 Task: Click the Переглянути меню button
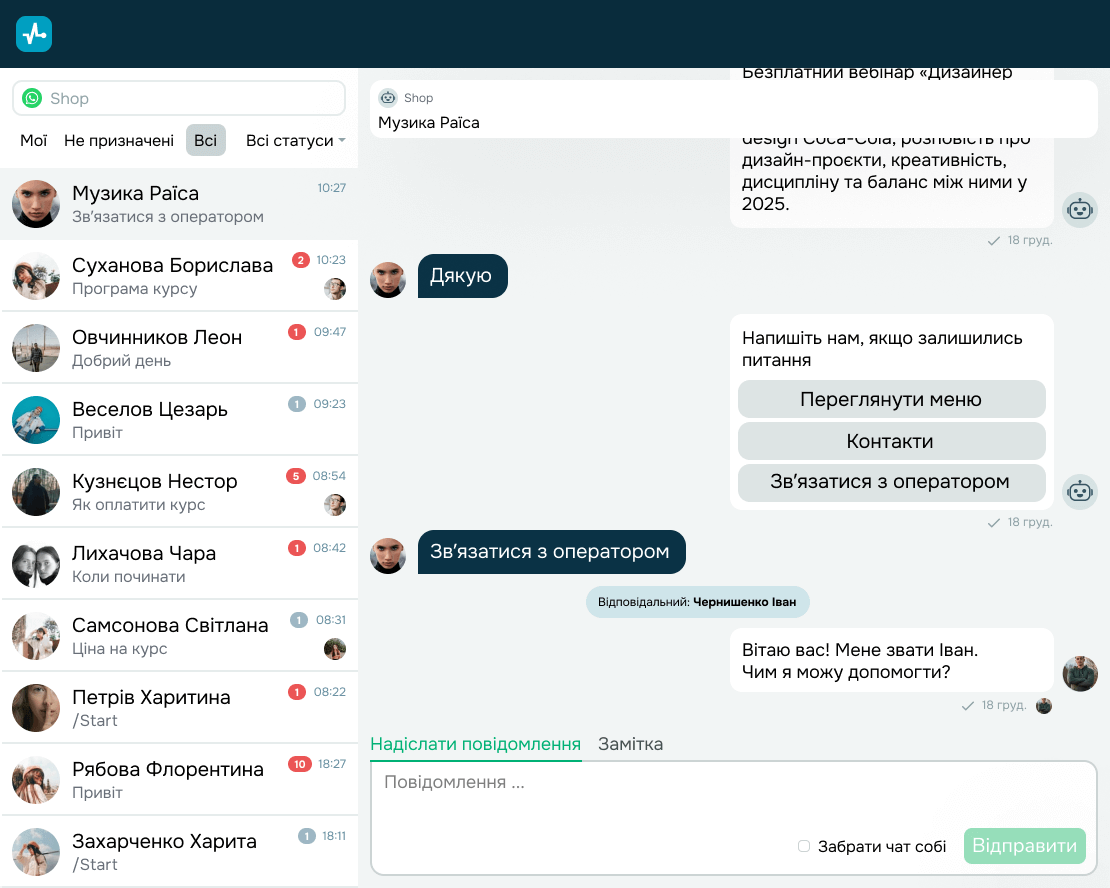[891, 399]
